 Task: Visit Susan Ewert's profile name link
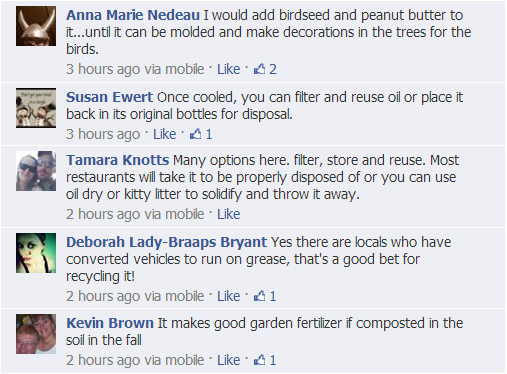point(109,97)
